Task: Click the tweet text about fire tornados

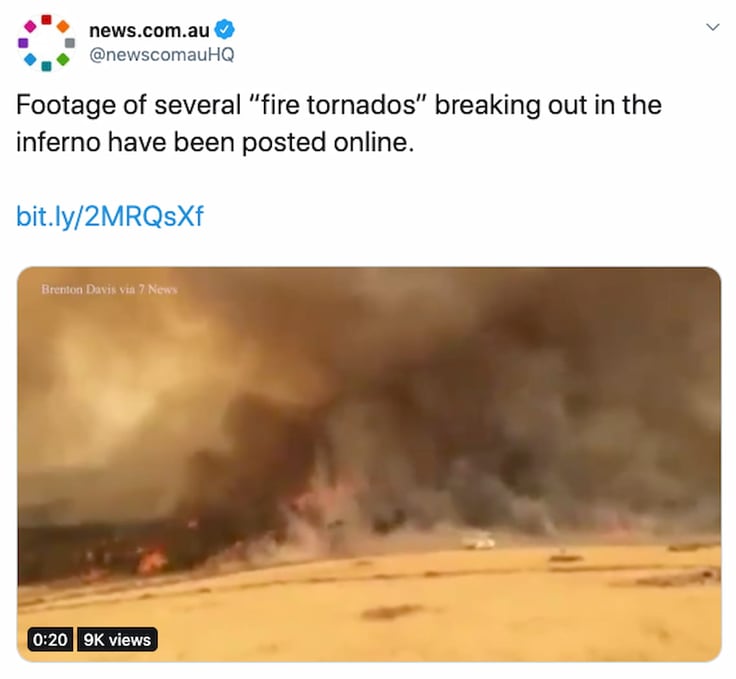Action: coord(339,123)
